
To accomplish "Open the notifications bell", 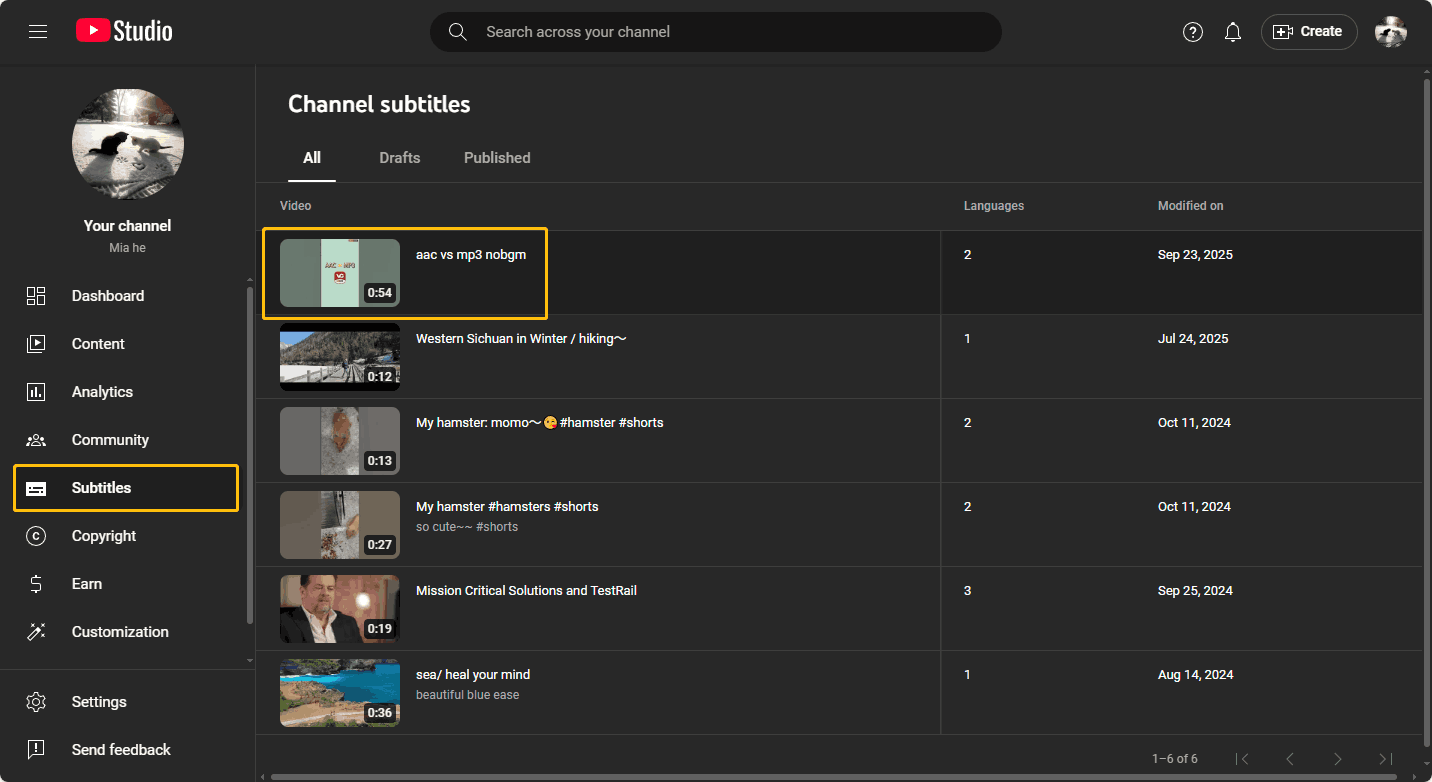I will click(x=1233, y=32).
